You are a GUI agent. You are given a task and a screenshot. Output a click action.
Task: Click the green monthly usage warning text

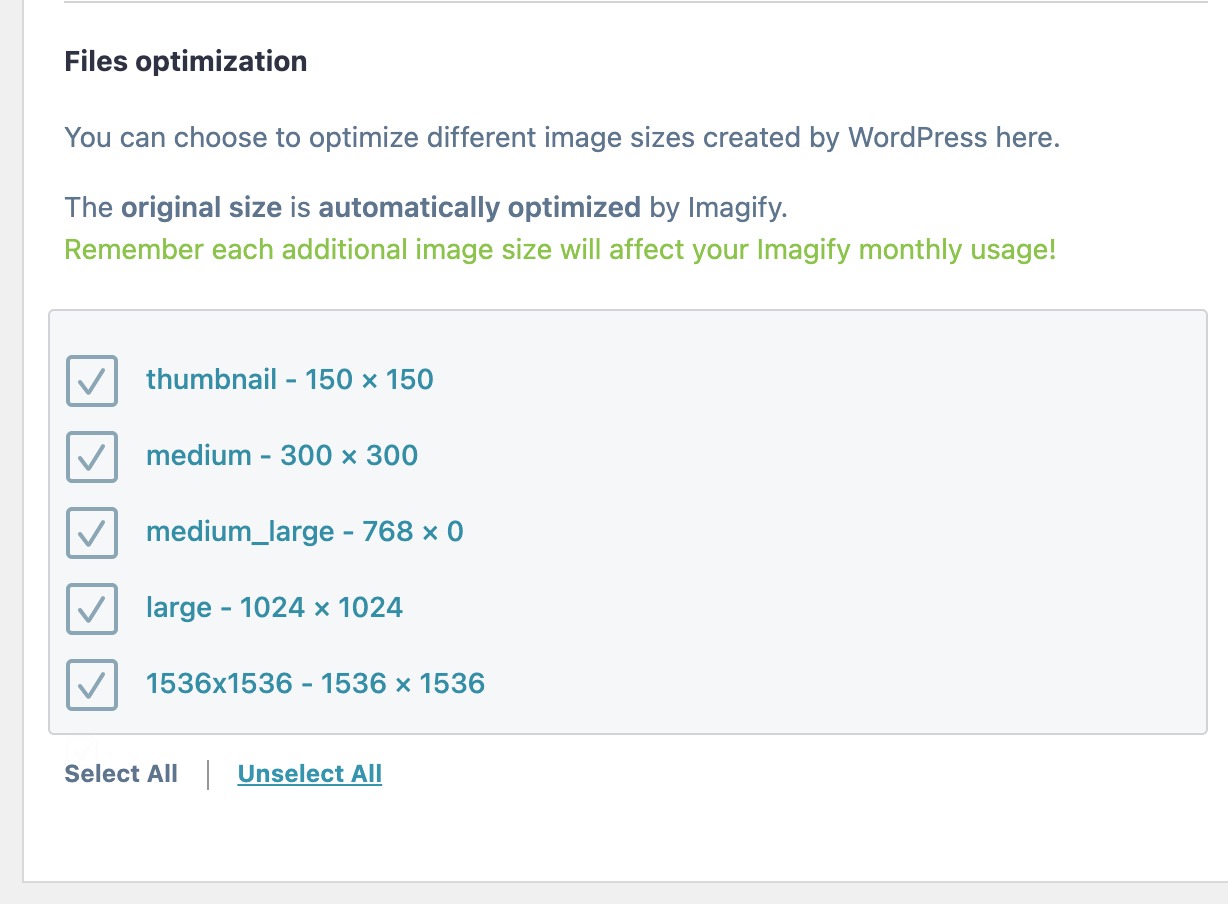[x=560, y=249]
